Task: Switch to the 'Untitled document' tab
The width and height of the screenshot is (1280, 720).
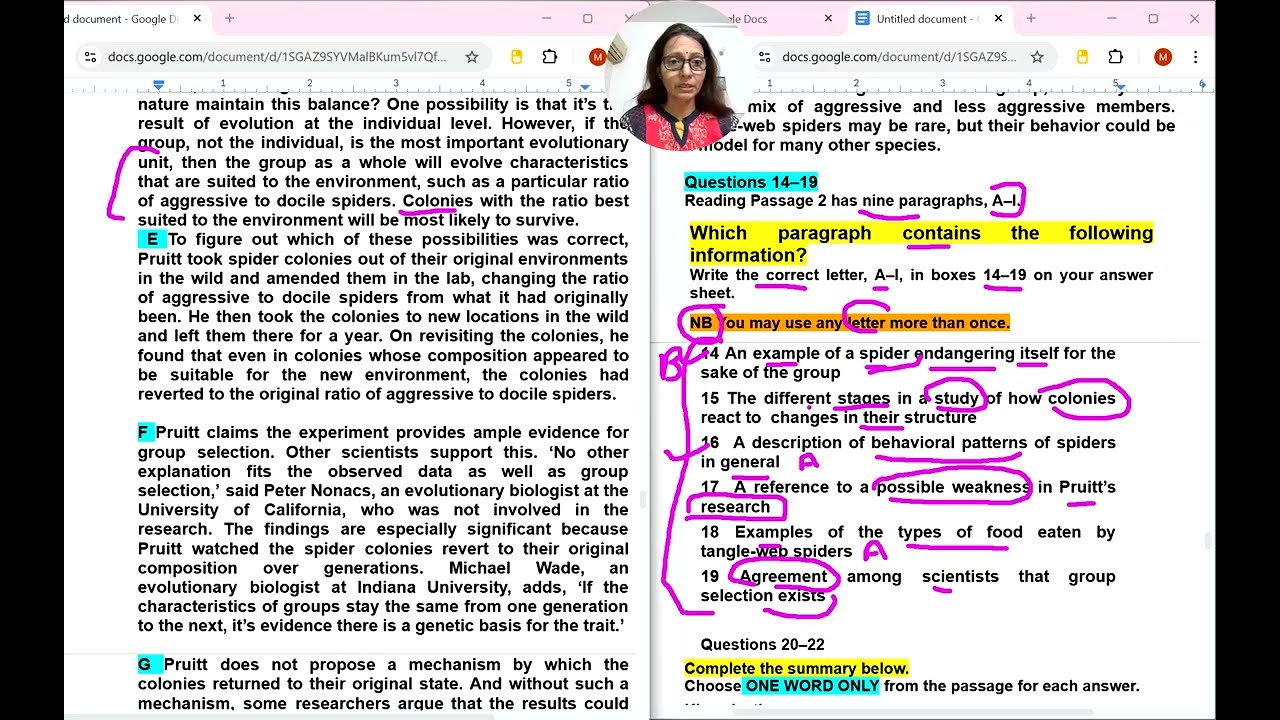Action: [x=920, y=18]
